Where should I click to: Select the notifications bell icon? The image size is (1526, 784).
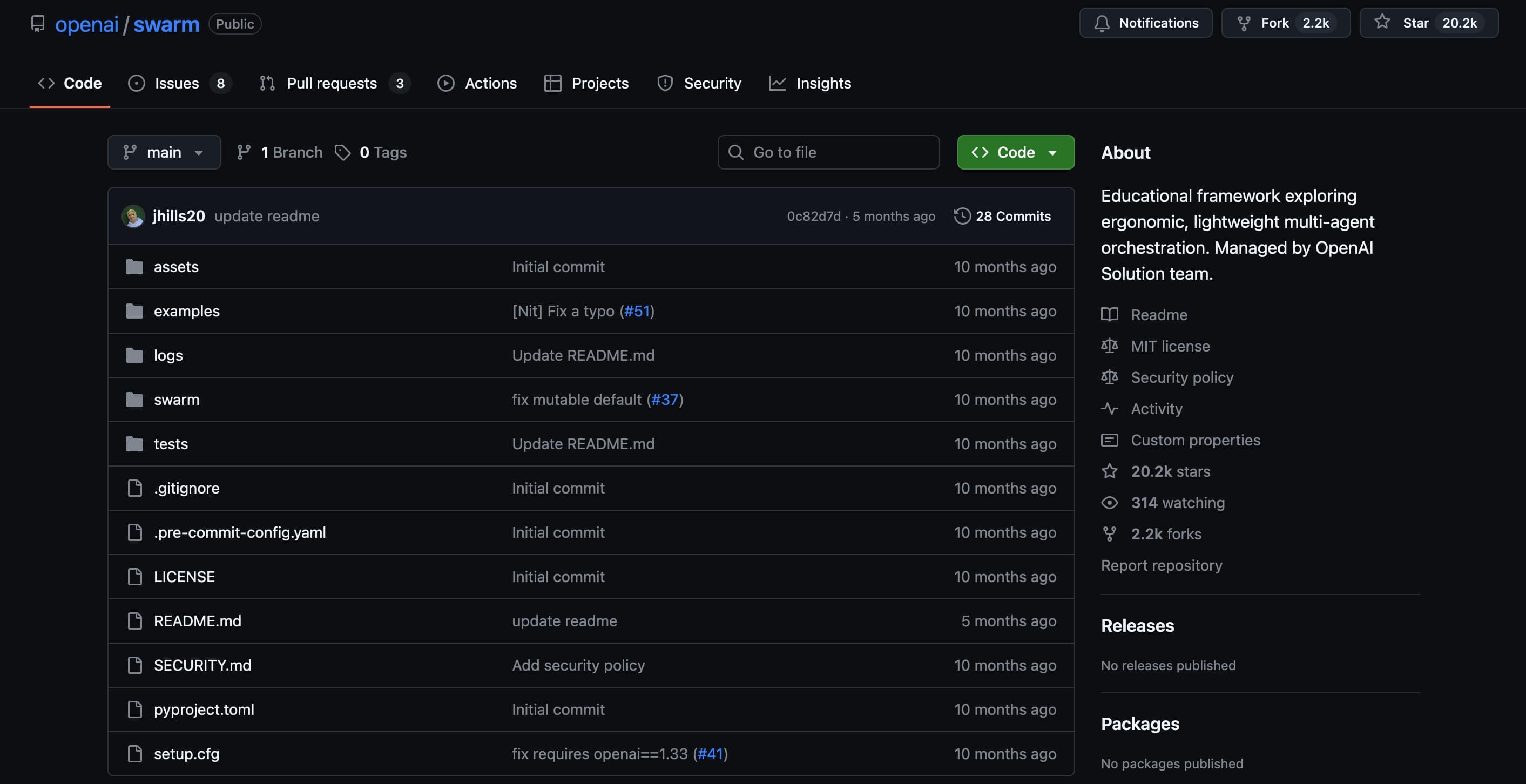click(x=1102, y=23)
